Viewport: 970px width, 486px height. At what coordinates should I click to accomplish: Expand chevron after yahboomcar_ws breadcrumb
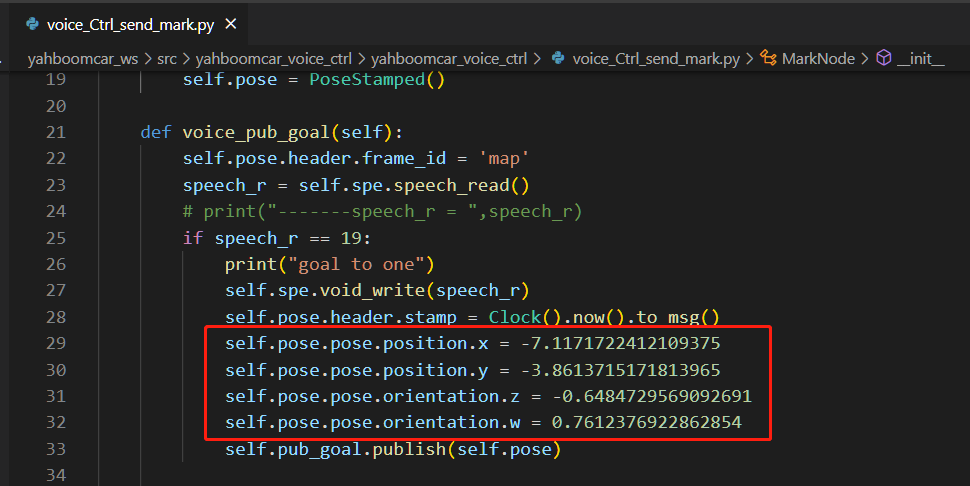(148, 59)
